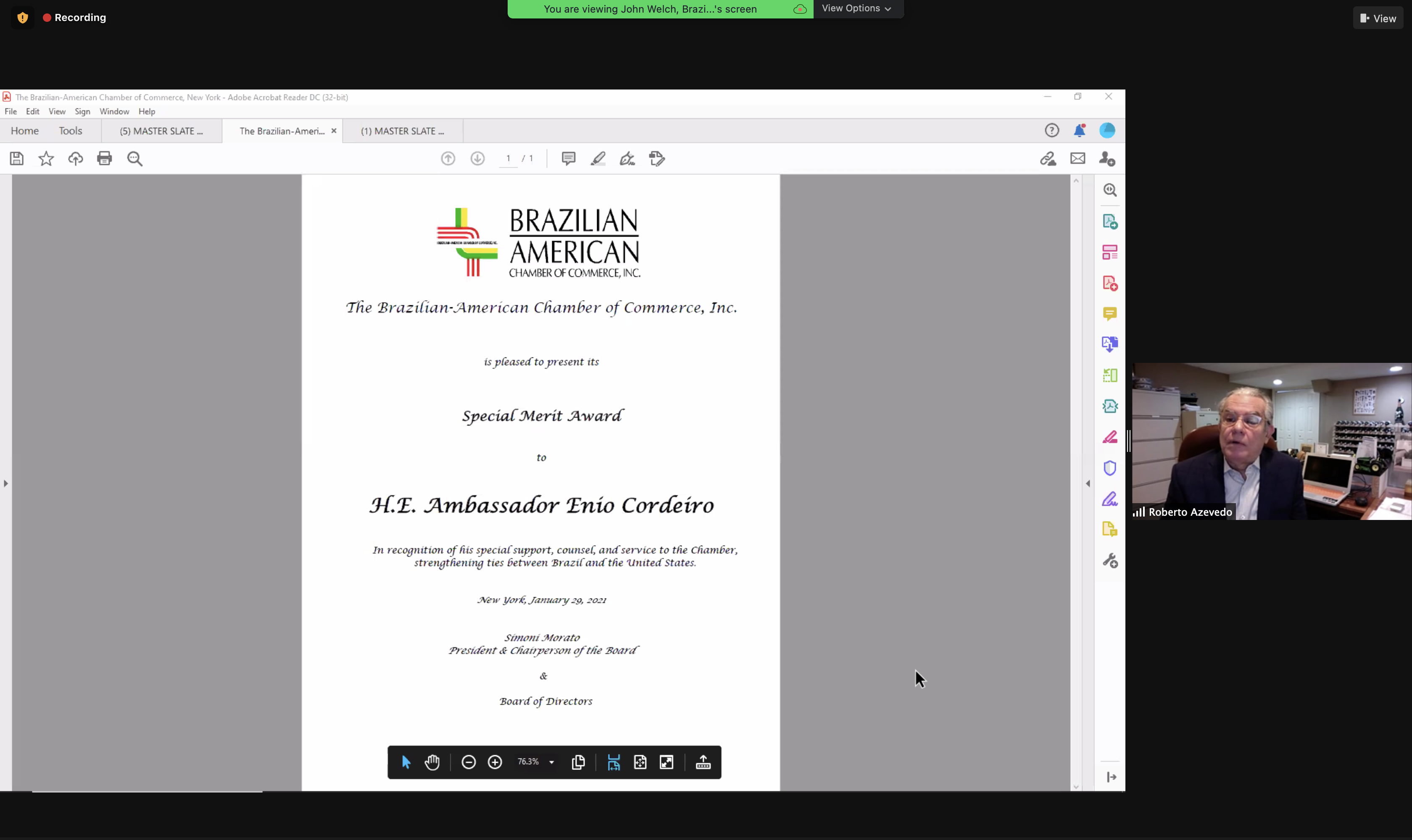Click the Save file icon
Screen dimensions: 1412x840
tap(17, 158)
